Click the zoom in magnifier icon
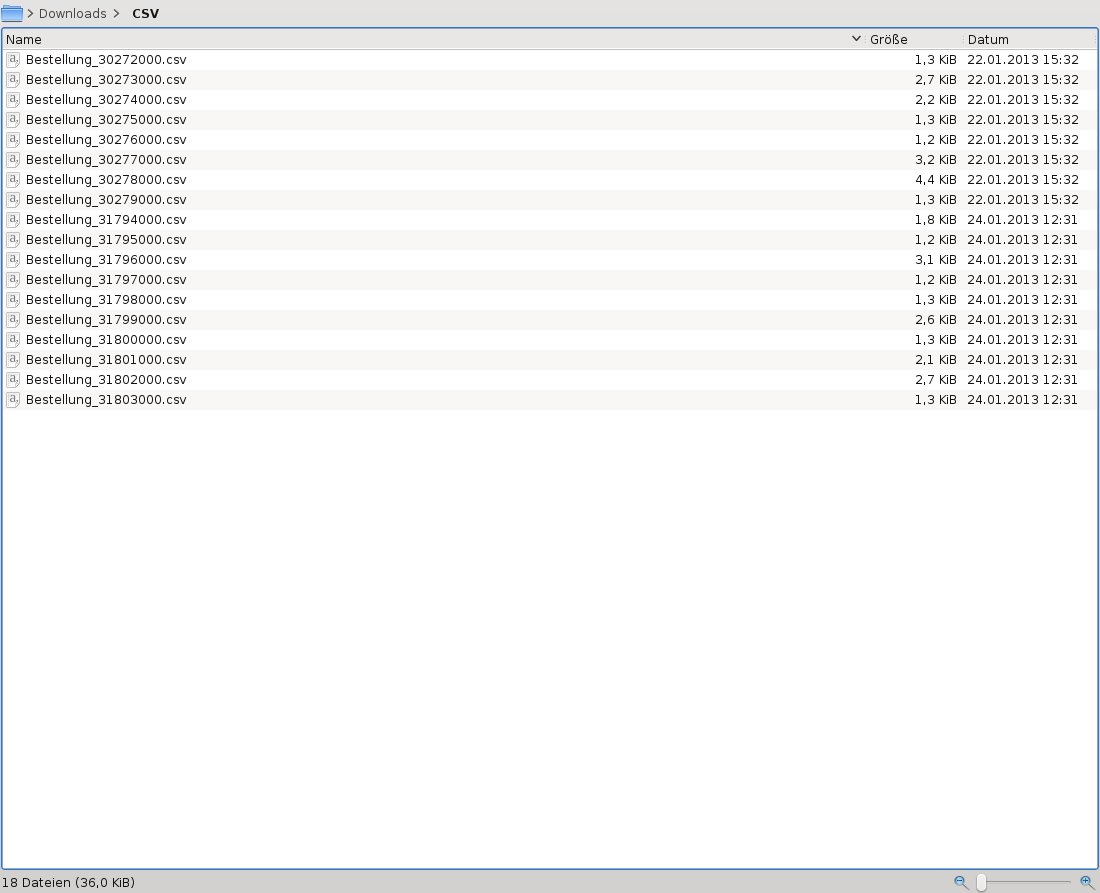This screenshot has width=1100, height=893. [x=1087, y=882]
